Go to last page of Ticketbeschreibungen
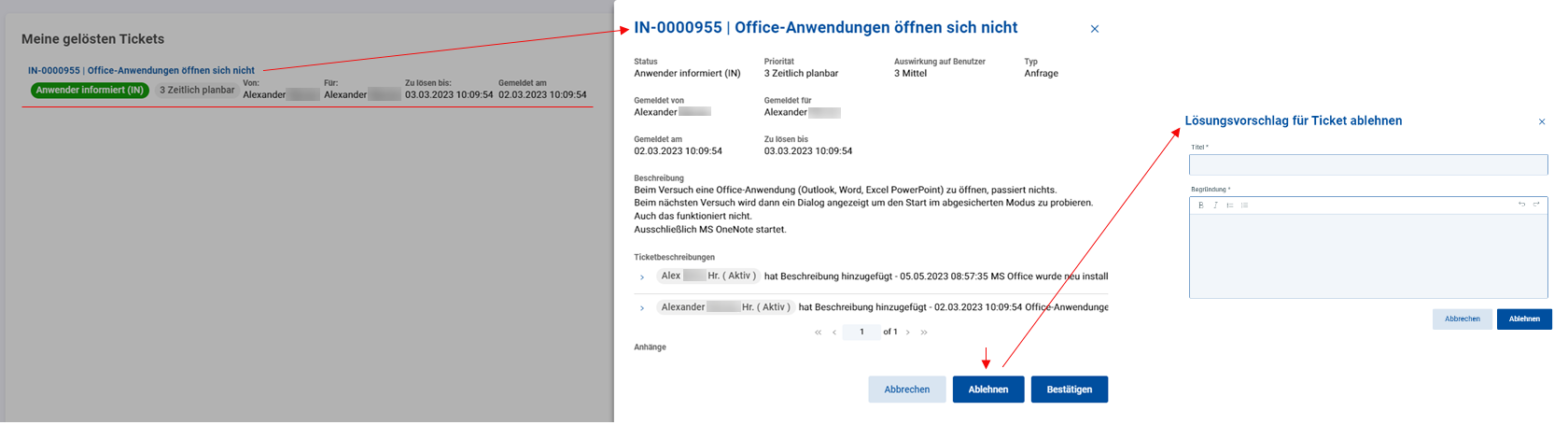Viewport: 1568px width, 425px height. (924, 333)
